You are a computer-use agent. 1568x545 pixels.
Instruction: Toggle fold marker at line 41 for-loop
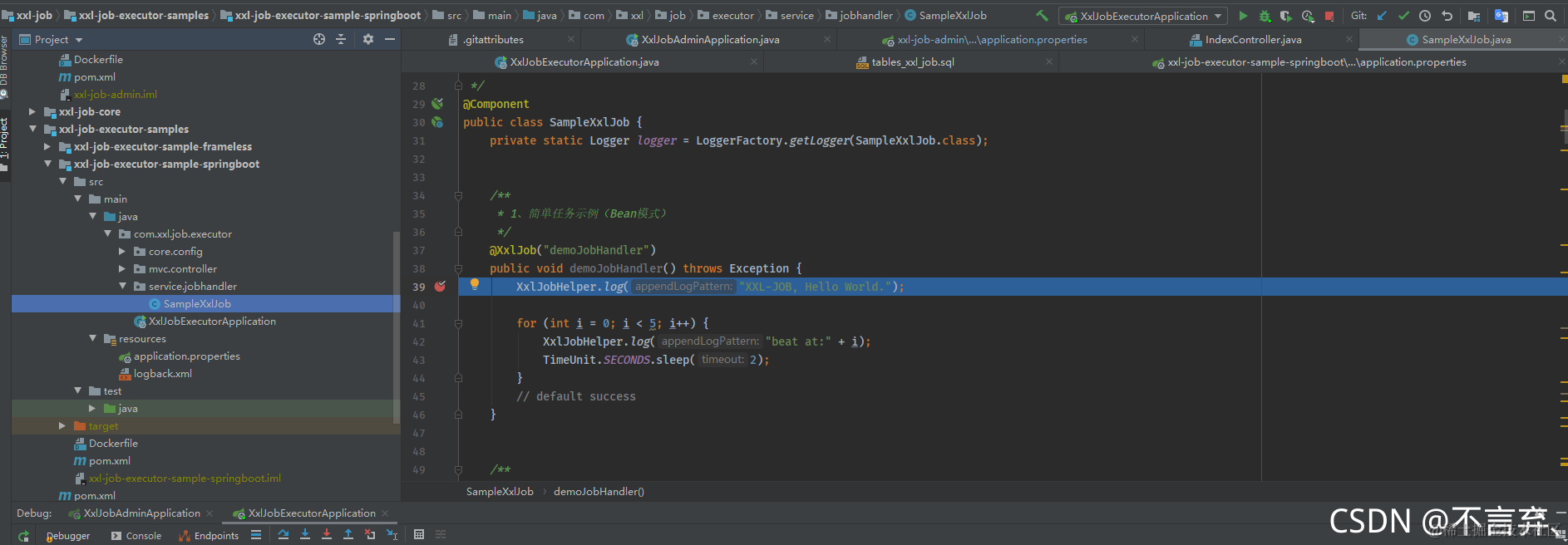tap(458, 323)
